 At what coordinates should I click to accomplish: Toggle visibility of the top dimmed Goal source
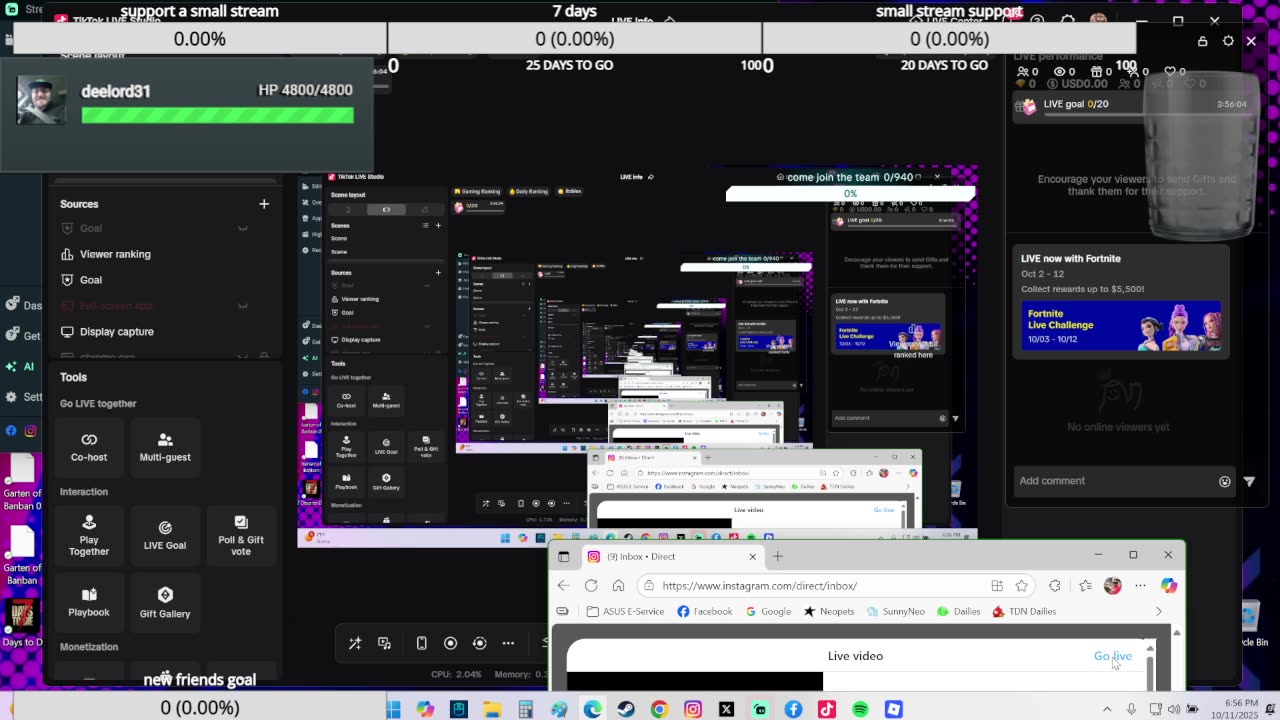point(242,228)
